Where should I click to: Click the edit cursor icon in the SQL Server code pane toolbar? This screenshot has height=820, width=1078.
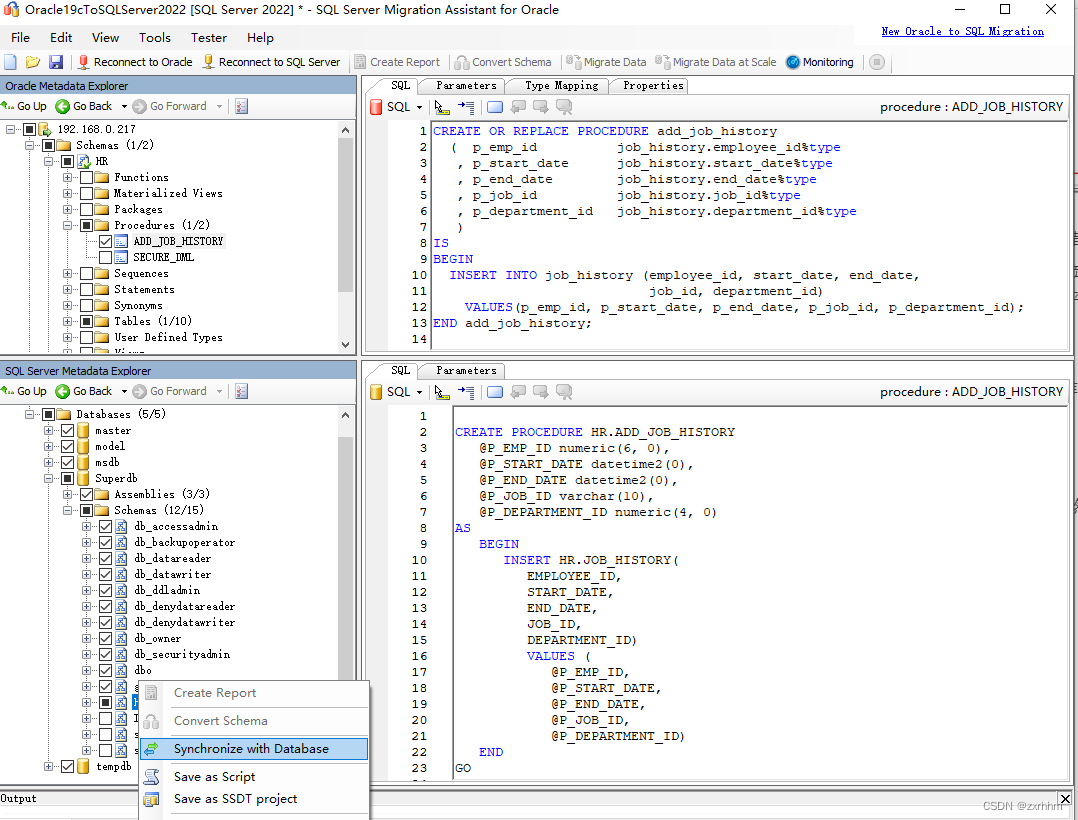(442, 392)
